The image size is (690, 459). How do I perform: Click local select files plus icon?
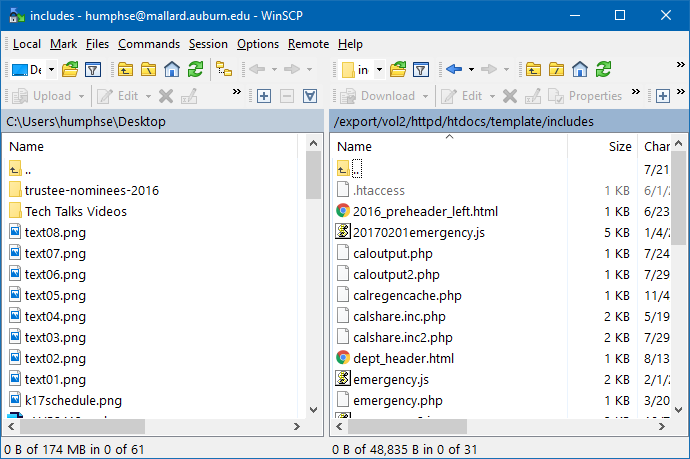pyautogui.click(x=264, y=96)
